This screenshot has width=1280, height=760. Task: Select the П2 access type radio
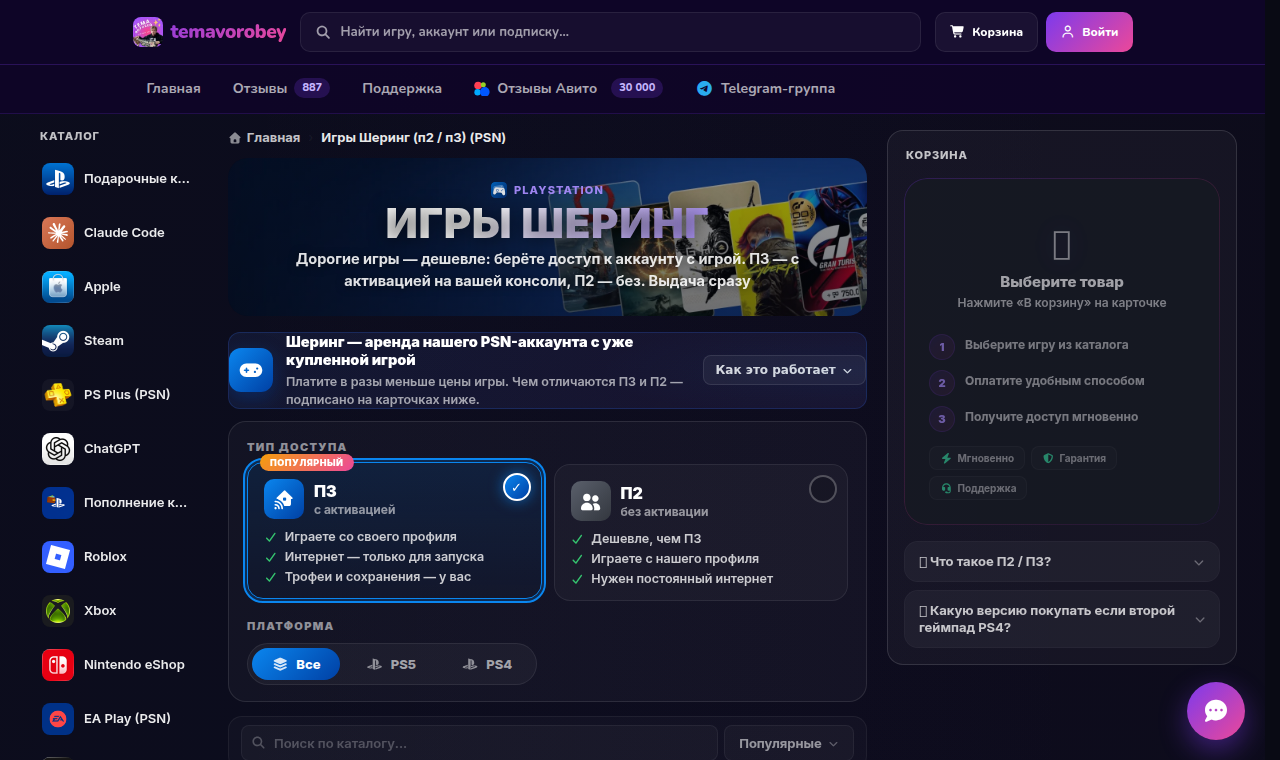point(823,489)
